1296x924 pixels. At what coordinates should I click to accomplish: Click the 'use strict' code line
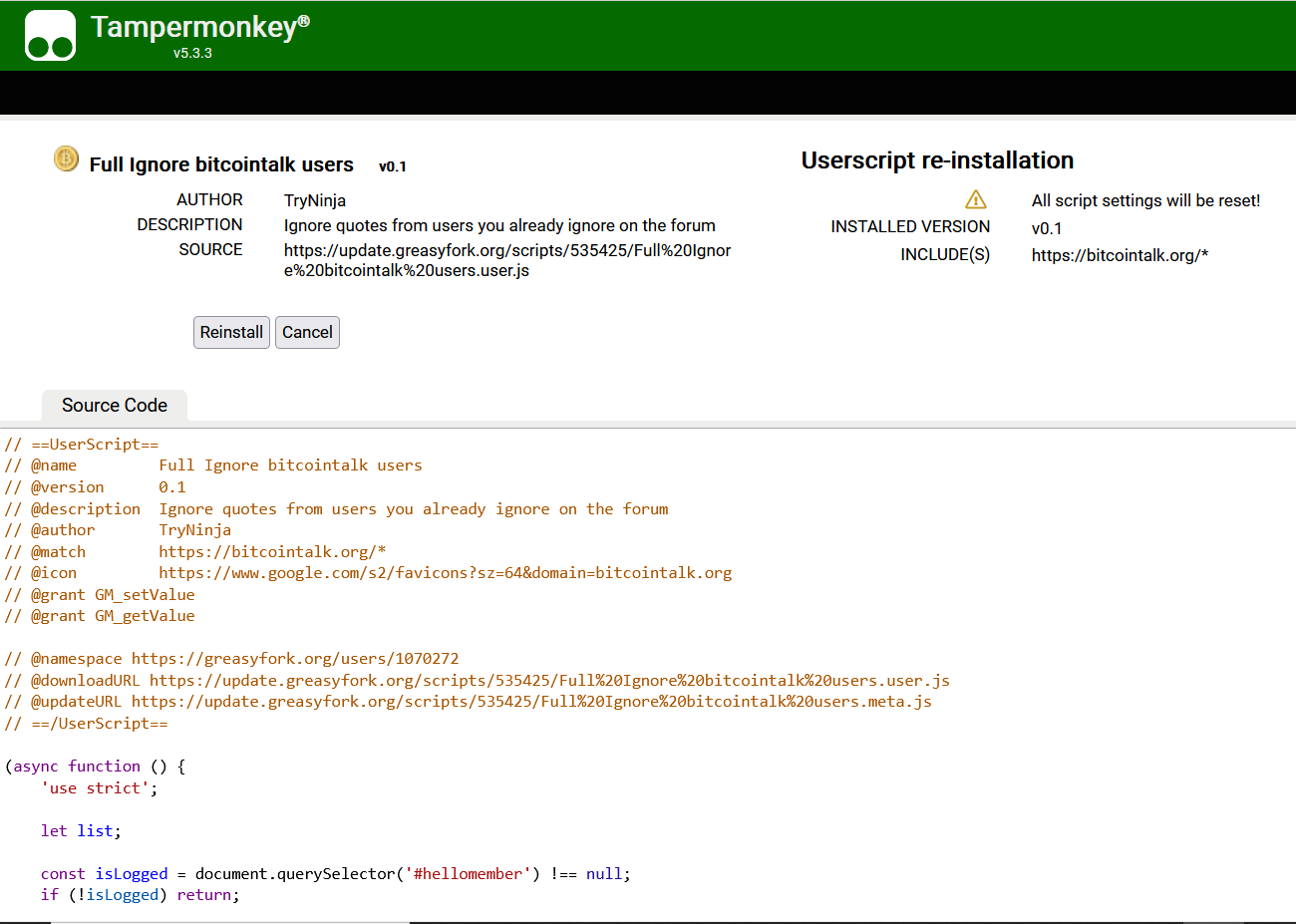point(99,788)
